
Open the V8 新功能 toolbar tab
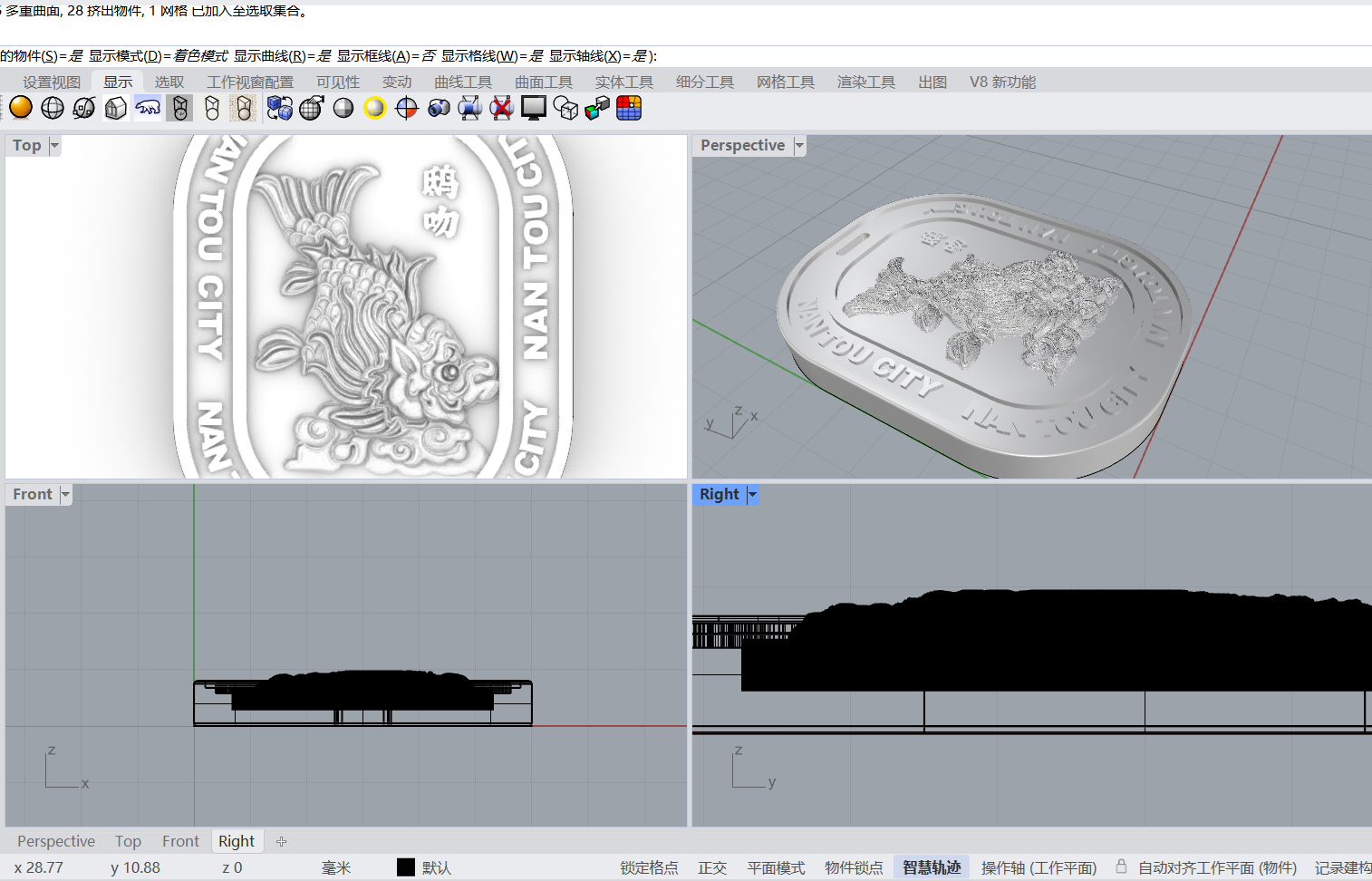1002,82
